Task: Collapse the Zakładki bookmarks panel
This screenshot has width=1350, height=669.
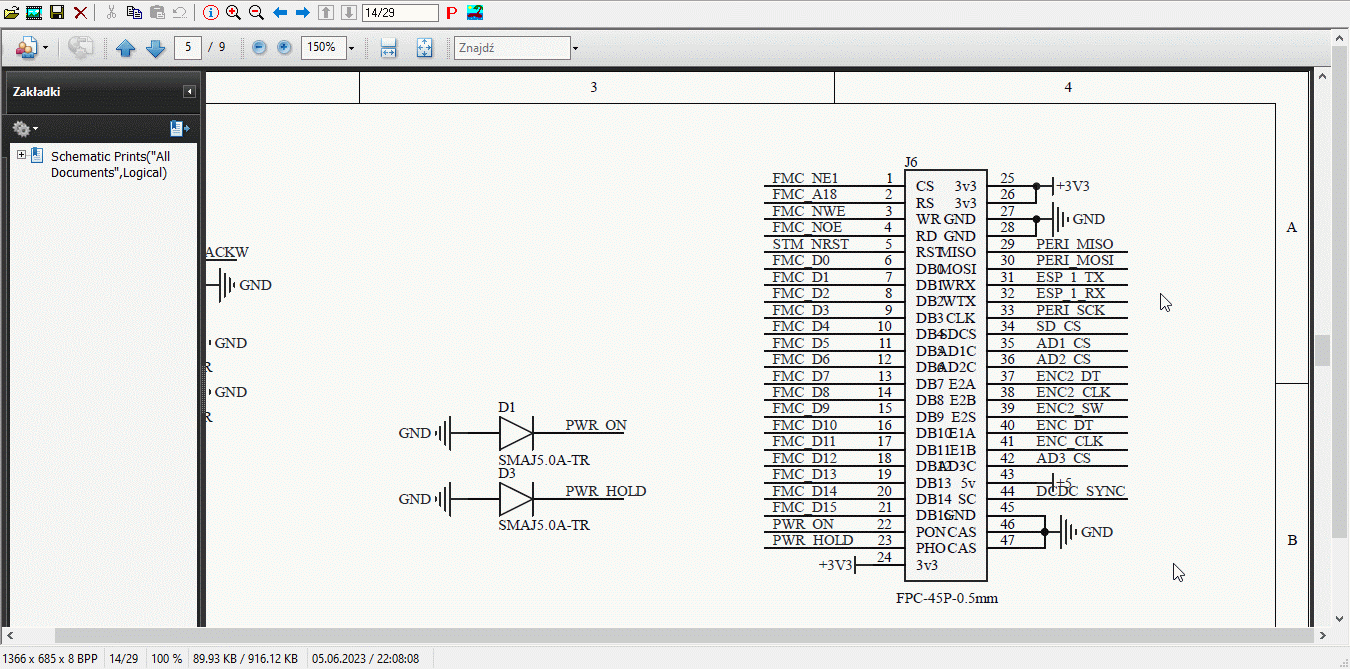Action: coord(189,92)
